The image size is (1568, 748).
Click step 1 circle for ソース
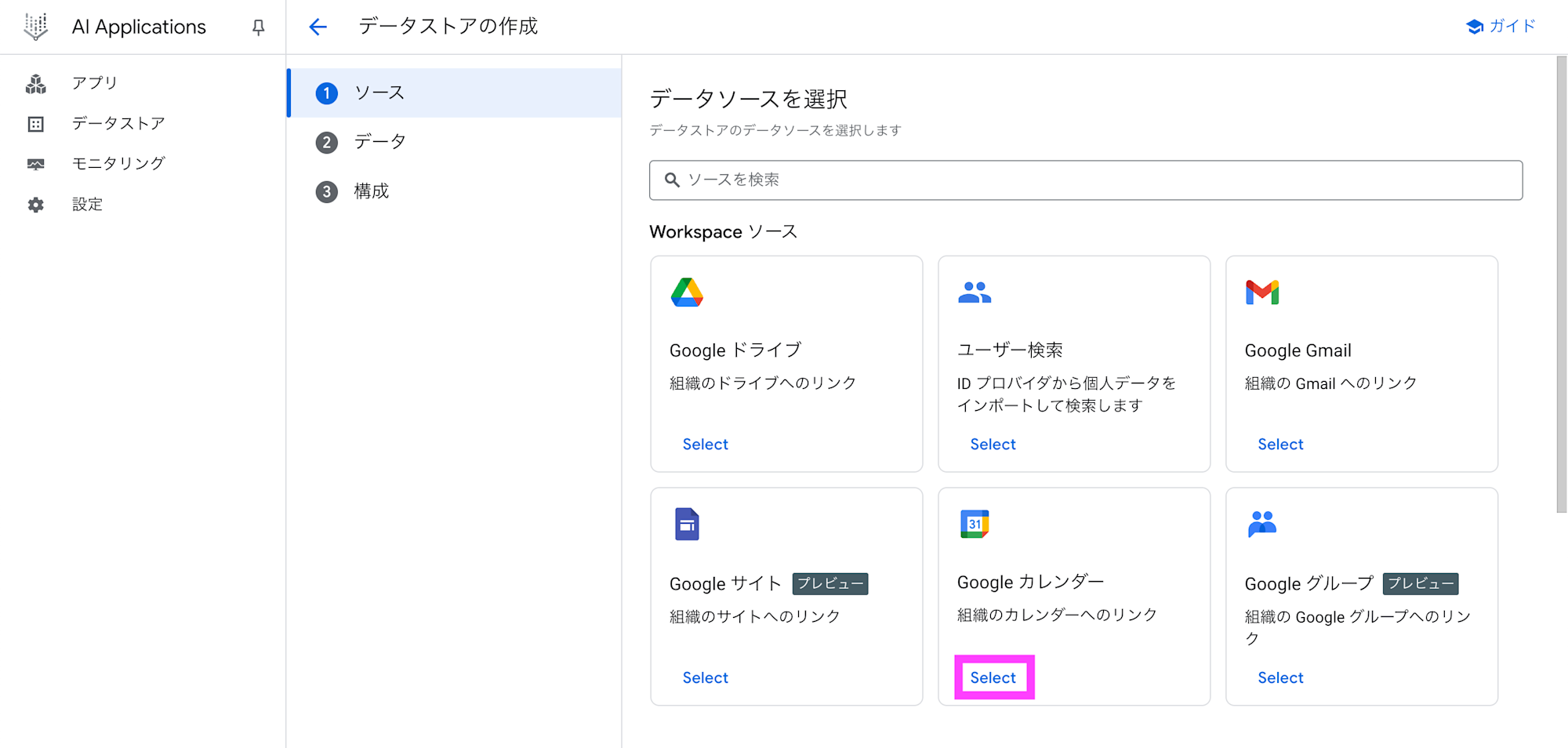(x=327, y=93)
